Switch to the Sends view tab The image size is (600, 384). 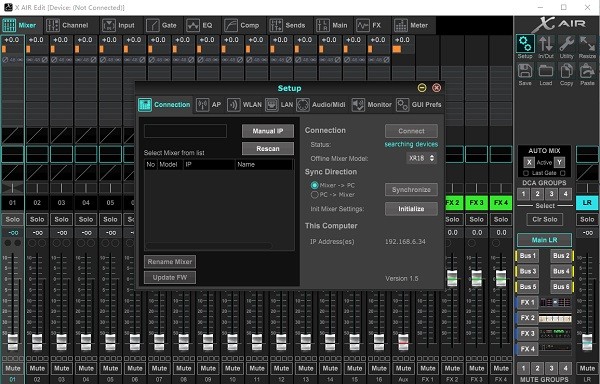pyautogui.click(x=287, y=25)
